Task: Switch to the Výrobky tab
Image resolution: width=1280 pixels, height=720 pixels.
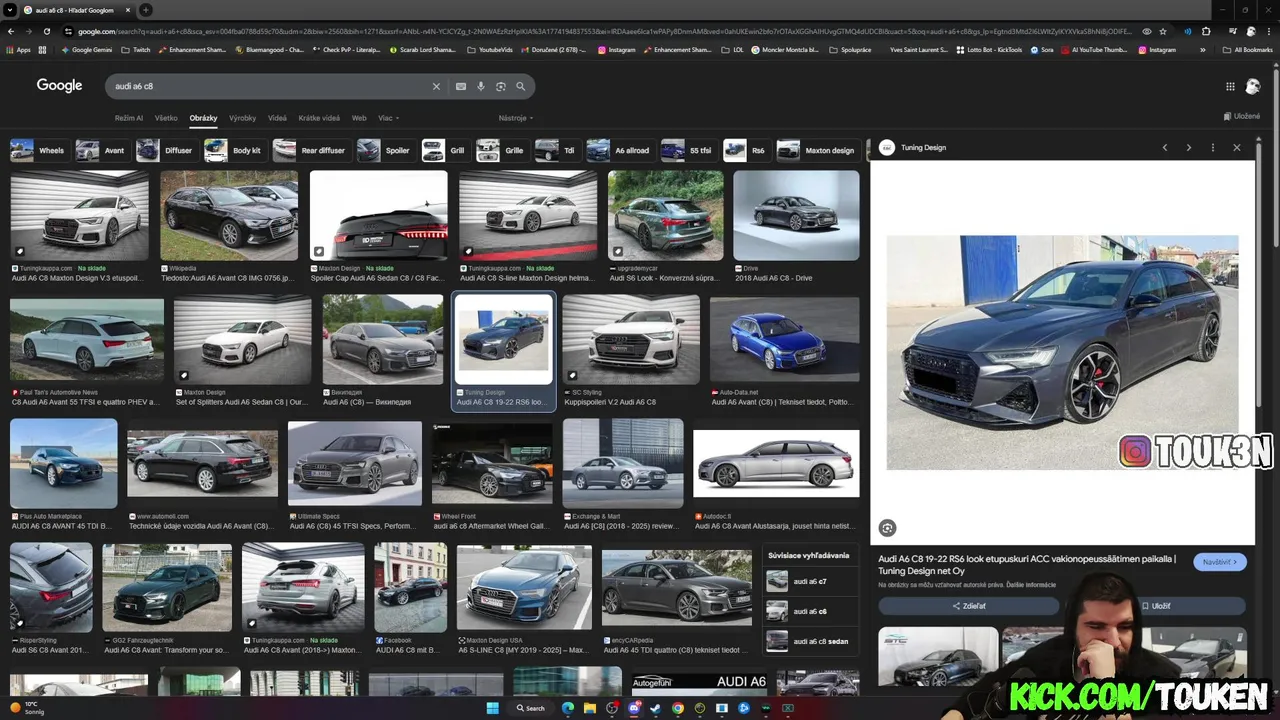Action: [x=242, y=118]
